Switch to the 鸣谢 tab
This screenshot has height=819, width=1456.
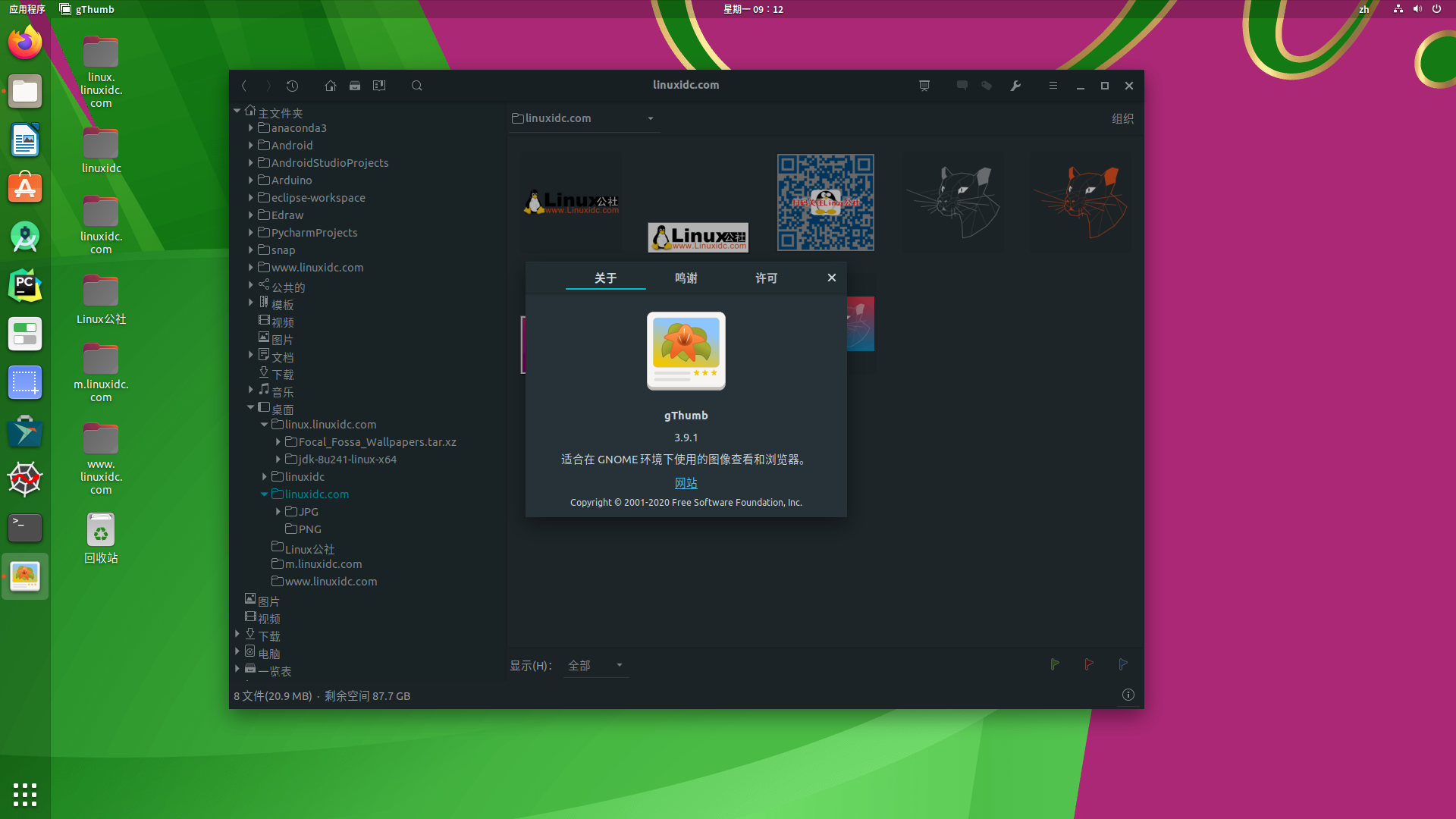(686, 278)
